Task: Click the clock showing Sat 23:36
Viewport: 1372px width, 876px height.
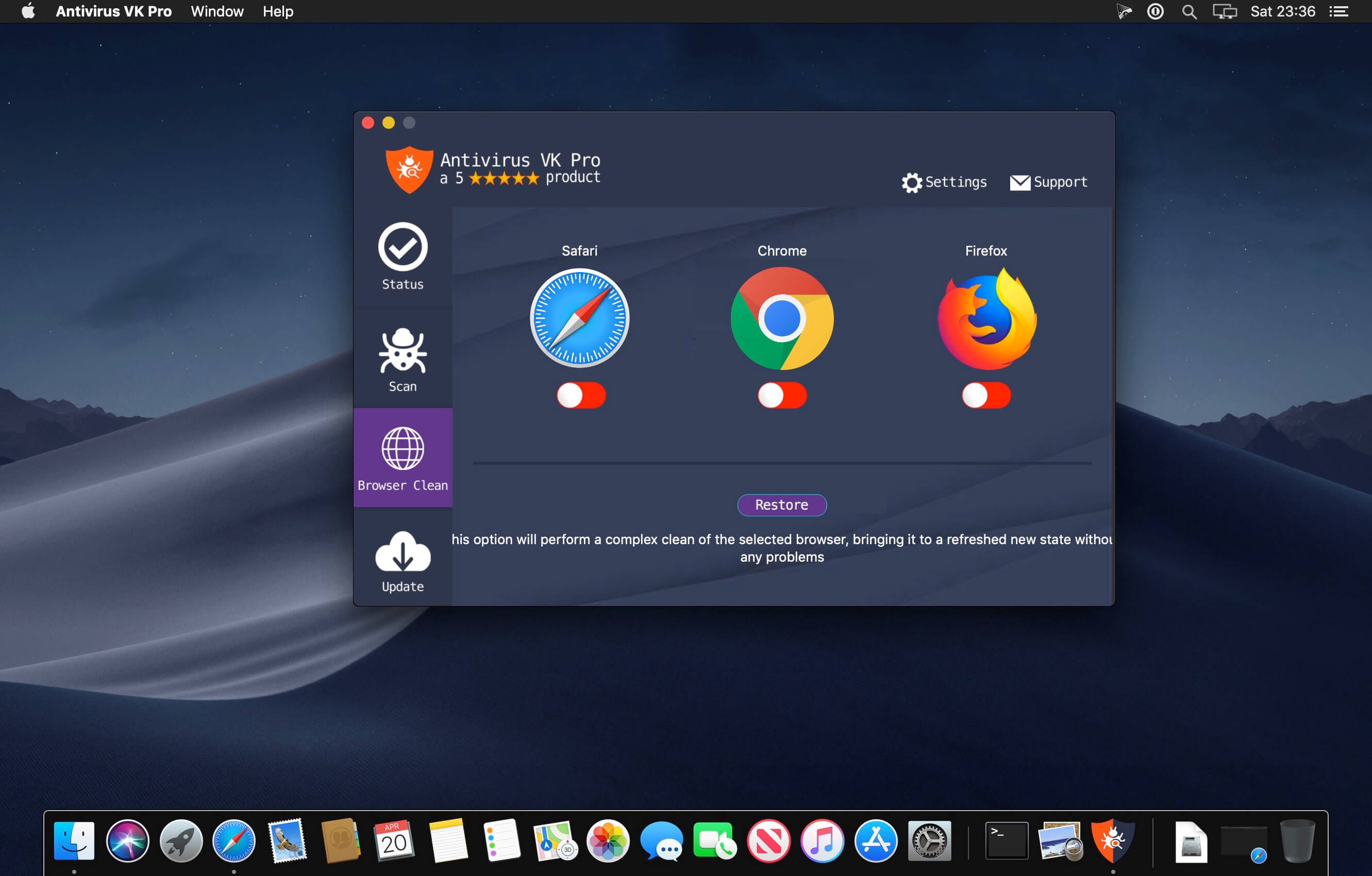Action: pos(1282,11)
